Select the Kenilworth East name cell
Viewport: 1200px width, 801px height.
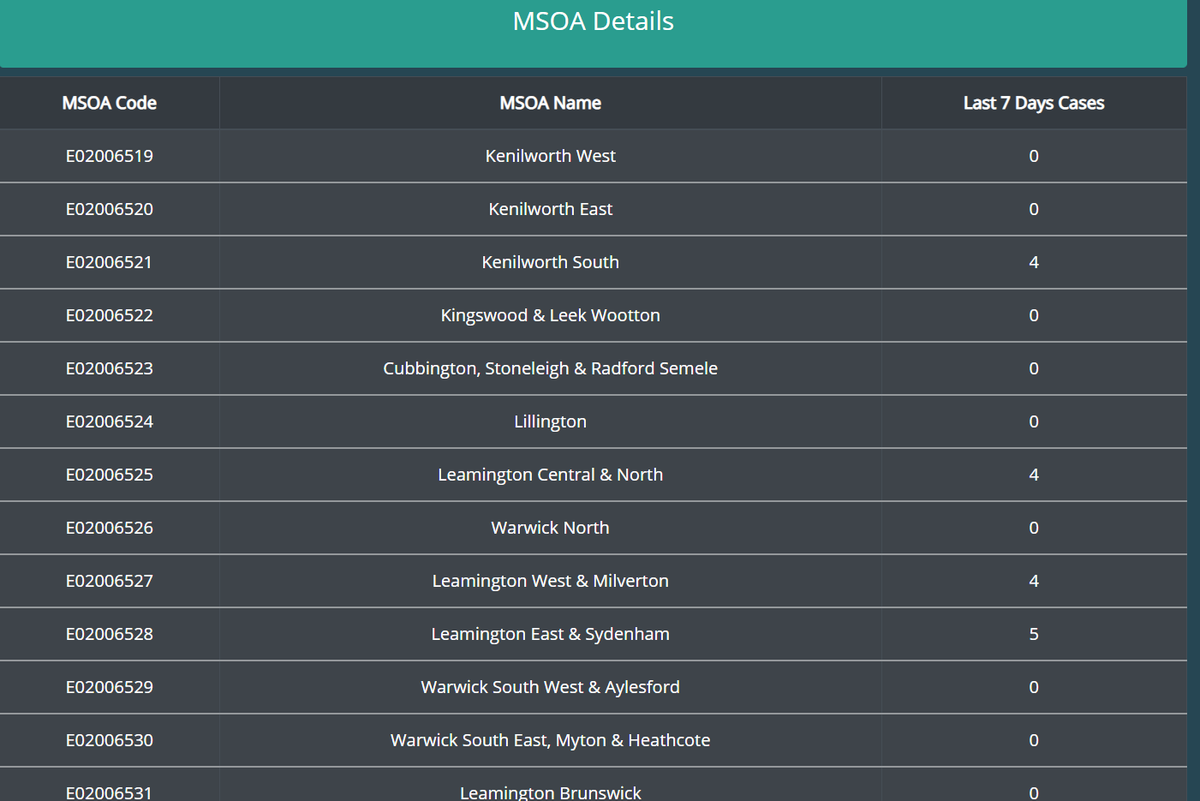550,209
